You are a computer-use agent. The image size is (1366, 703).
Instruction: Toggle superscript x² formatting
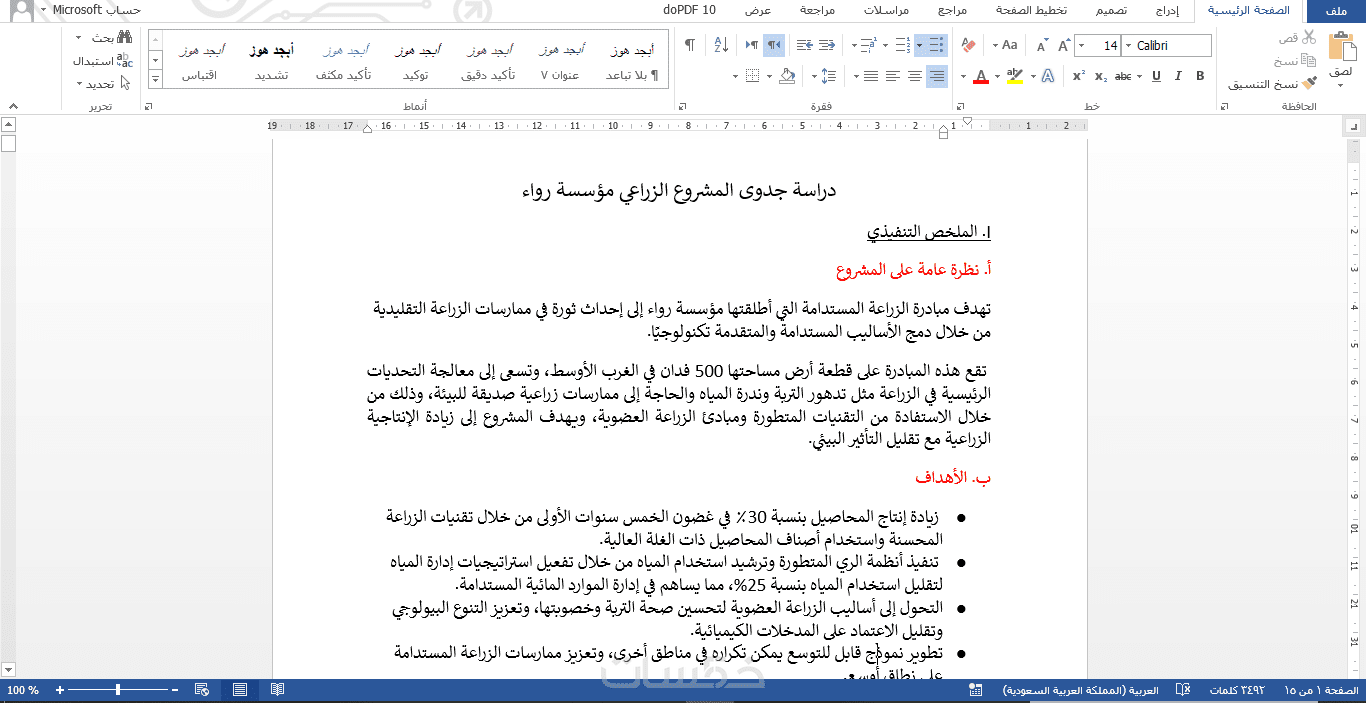click(1079, 76)
